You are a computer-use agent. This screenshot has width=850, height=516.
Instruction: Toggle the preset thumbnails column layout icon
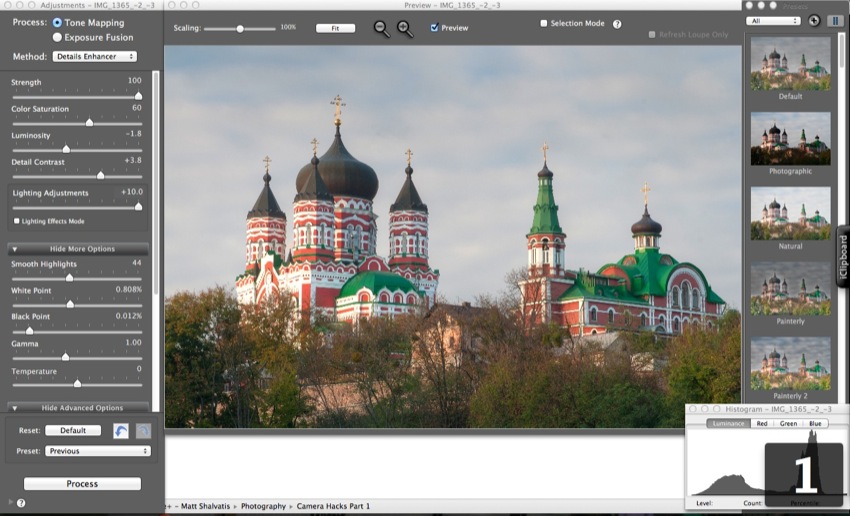[834, 21]
